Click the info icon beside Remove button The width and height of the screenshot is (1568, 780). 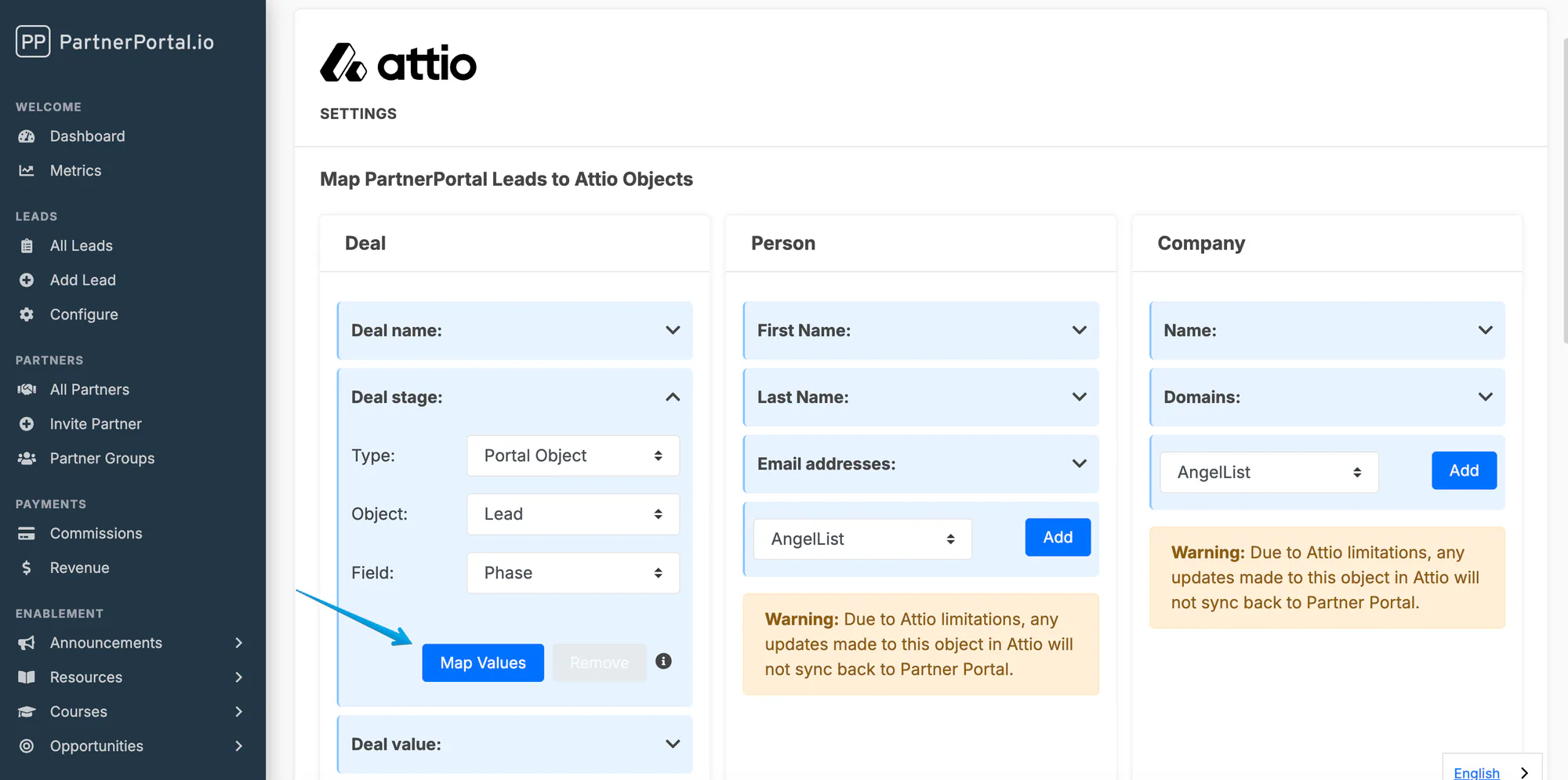coord(663,661)
